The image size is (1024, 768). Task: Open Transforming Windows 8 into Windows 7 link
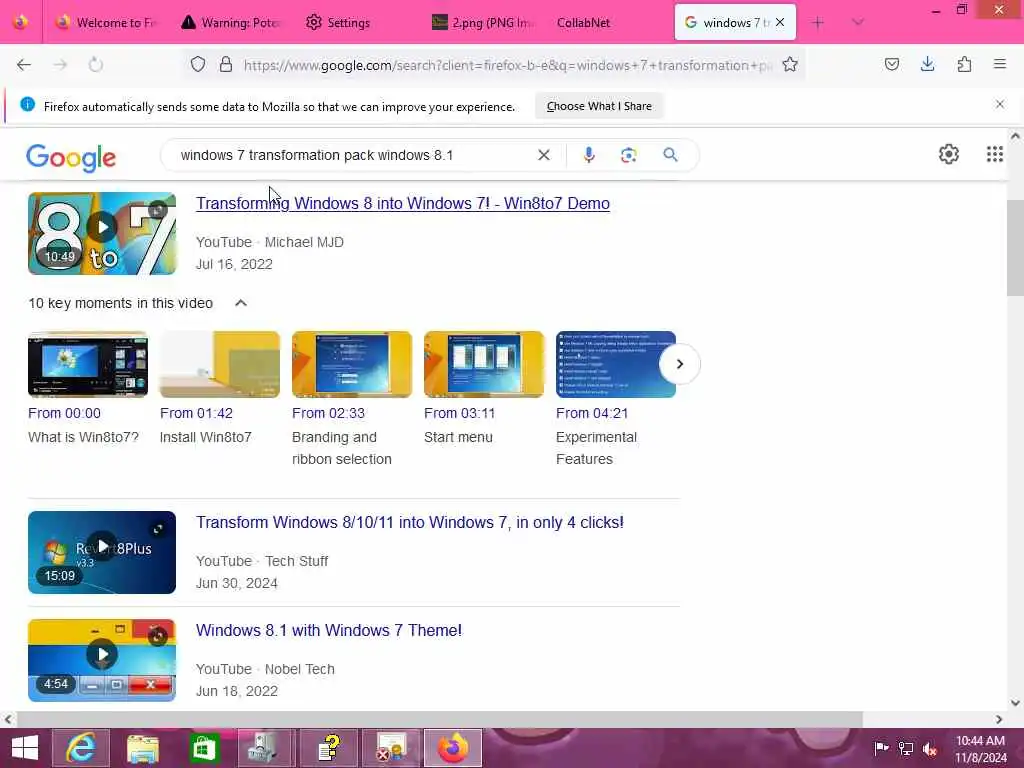(402, 203)
